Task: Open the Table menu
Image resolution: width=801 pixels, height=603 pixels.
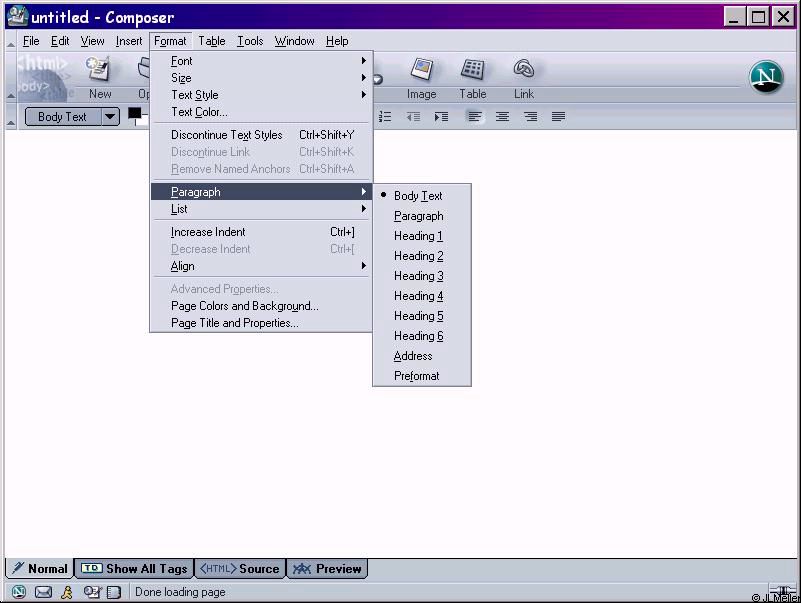Action: [x=211, y=41]
